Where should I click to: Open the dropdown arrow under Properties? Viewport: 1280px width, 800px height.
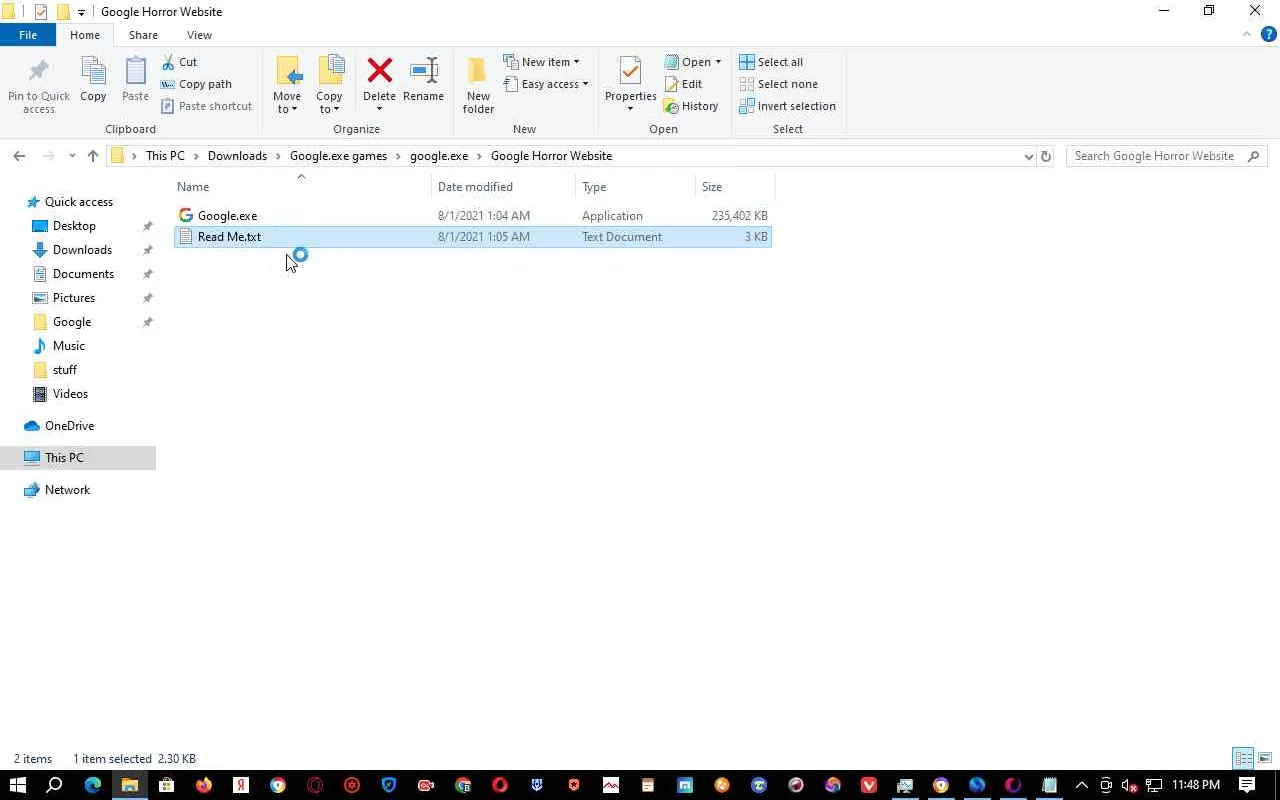pyautogui.click(x=630, y=109)
